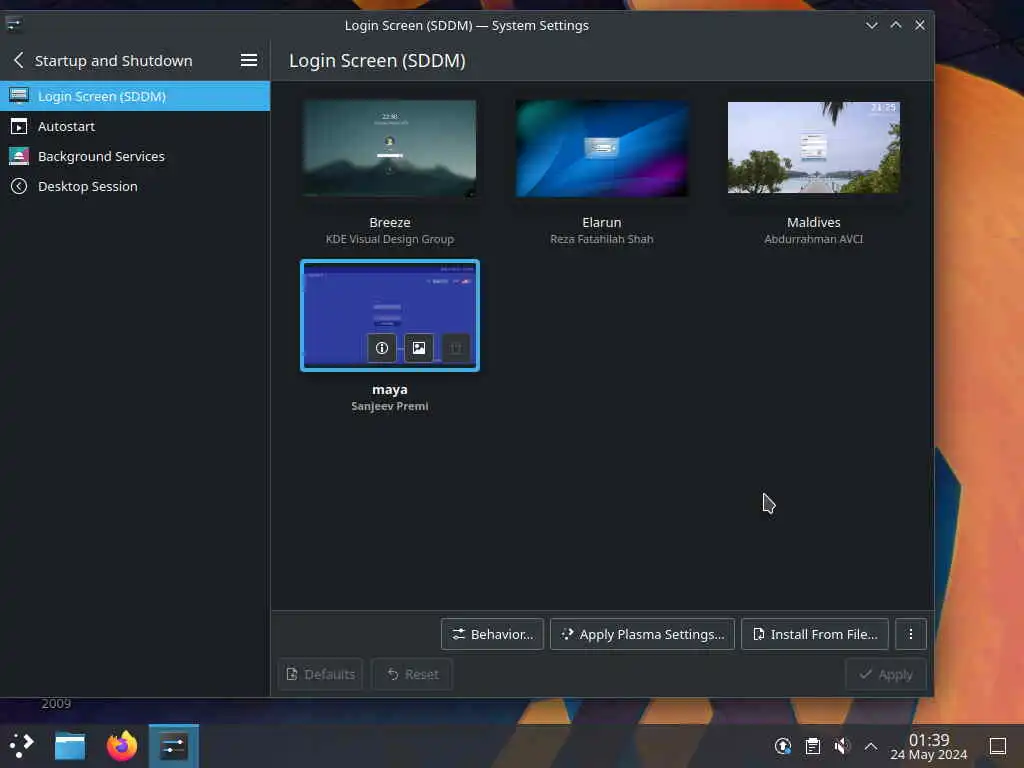Open the window menu icon in title bar
Screen dimensions: 1024x768
(x=14, y=25)
